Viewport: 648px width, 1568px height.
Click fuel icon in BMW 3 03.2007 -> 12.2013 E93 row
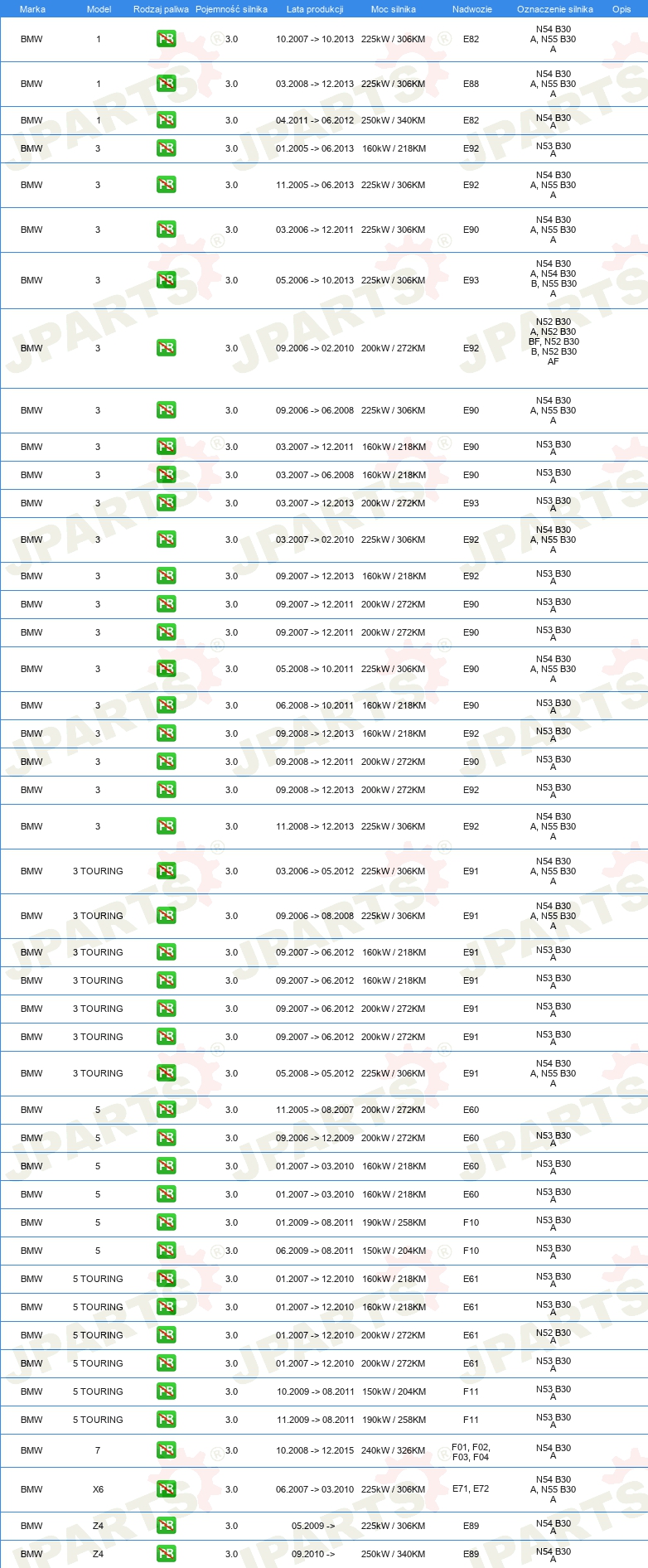pyautogui.click(x=166, y=503)
